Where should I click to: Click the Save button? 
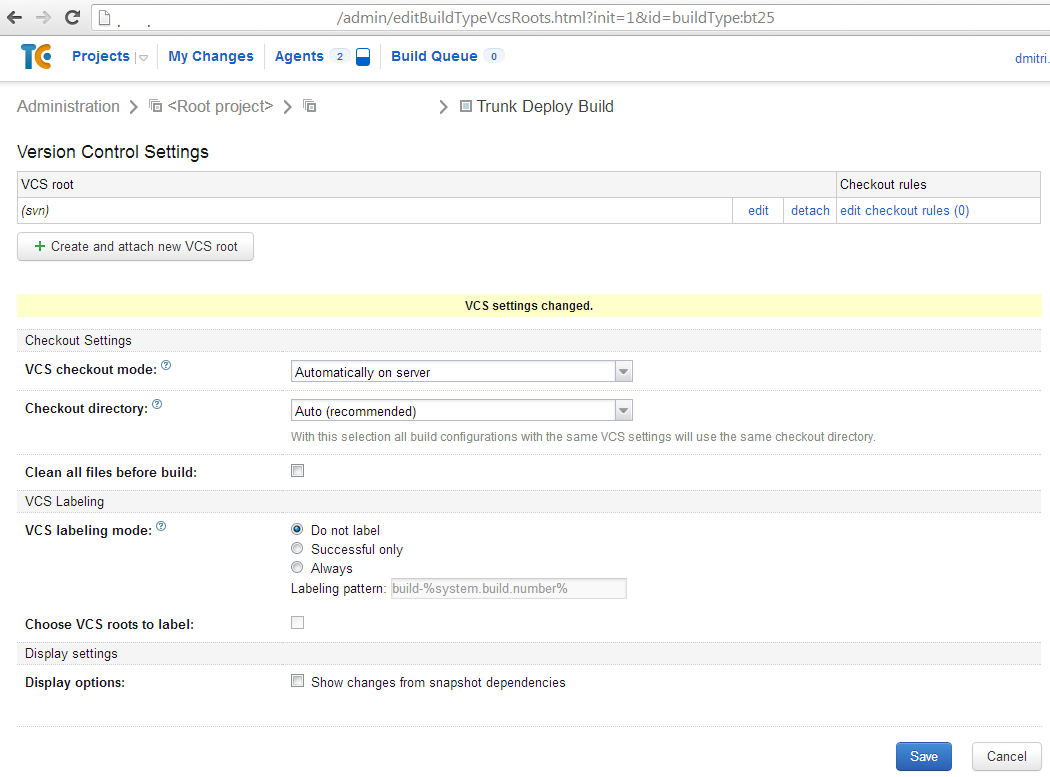click(x=923, y=756)
